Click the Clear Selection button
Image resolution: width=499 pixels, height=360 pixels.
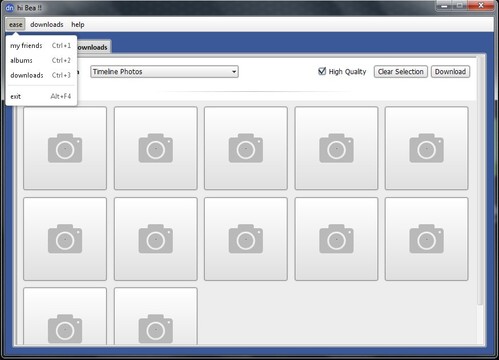pos(401,72)
